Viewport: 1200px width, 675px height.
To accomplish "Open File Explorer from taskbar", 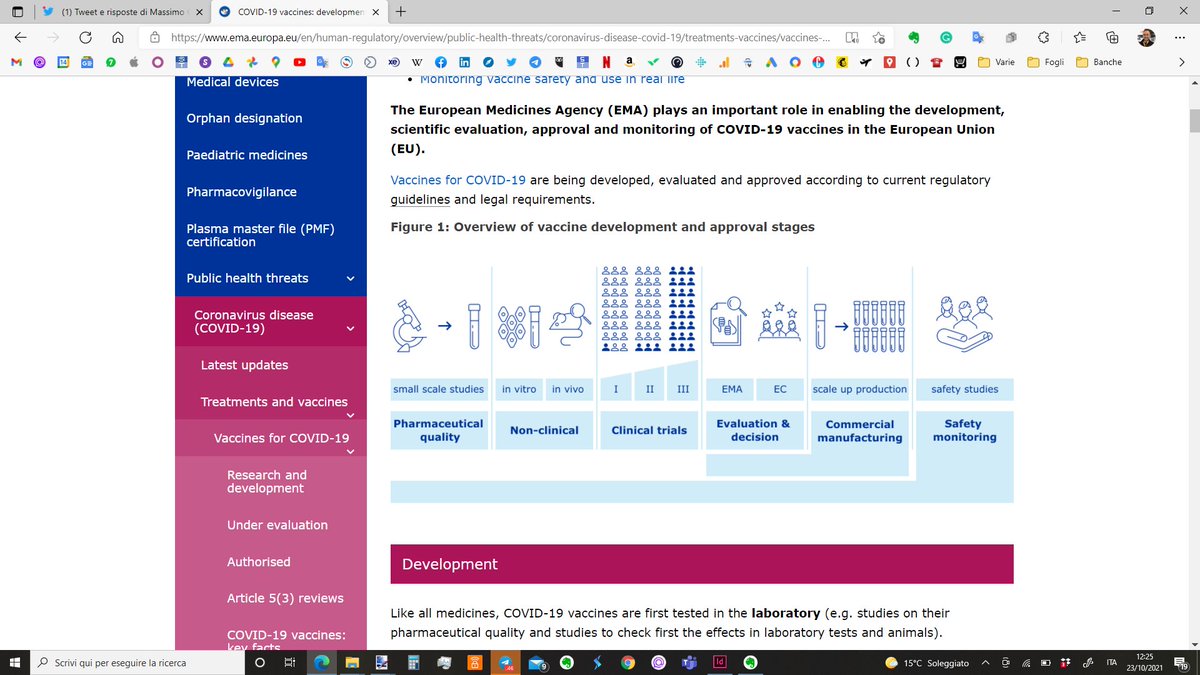I will [x=353, y=662].
